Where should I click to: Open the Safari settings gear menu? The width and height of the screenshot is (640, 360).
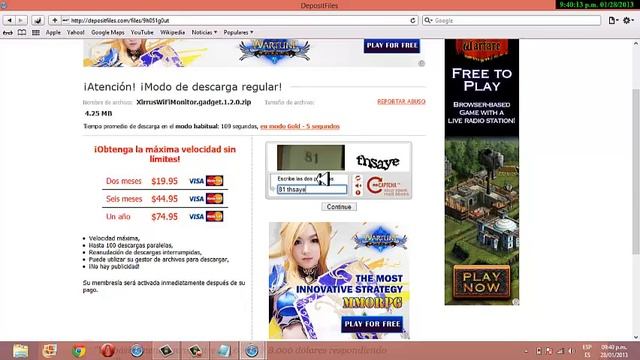(628, 20)
